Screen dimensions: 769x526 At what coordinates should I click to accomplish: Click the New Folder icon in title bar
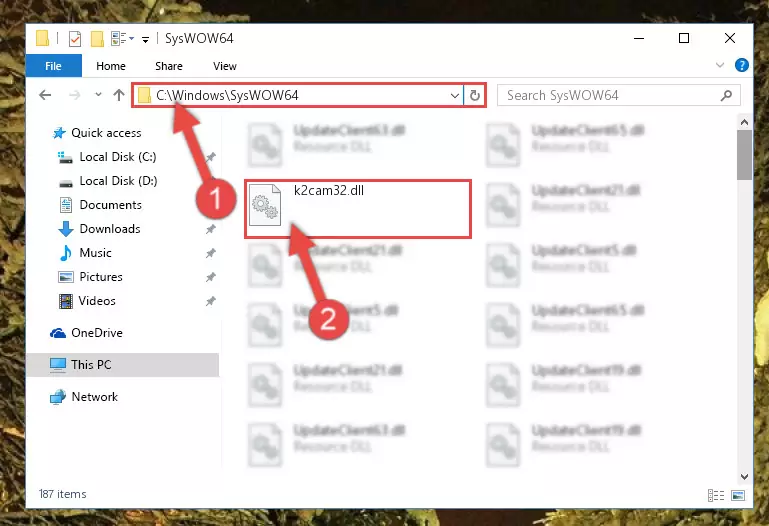pos(97,39)
